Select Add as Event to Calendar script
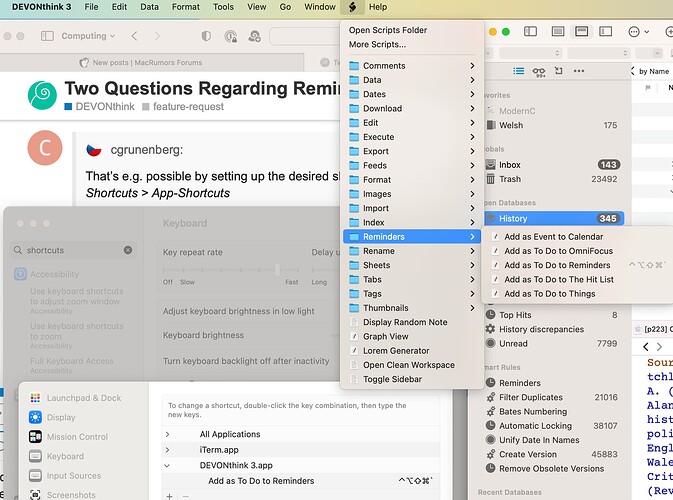 pos(554,236)
